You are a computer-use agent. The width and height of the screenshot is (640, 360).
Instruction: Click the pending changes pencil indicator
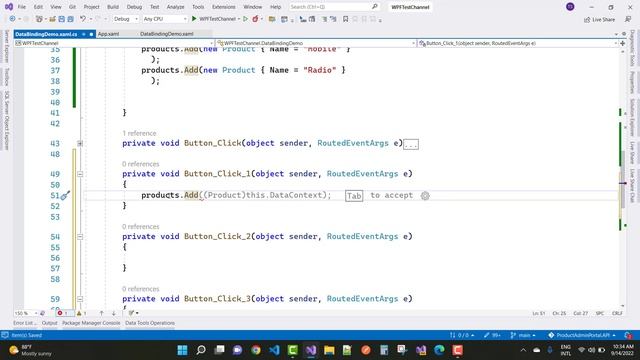492,335
